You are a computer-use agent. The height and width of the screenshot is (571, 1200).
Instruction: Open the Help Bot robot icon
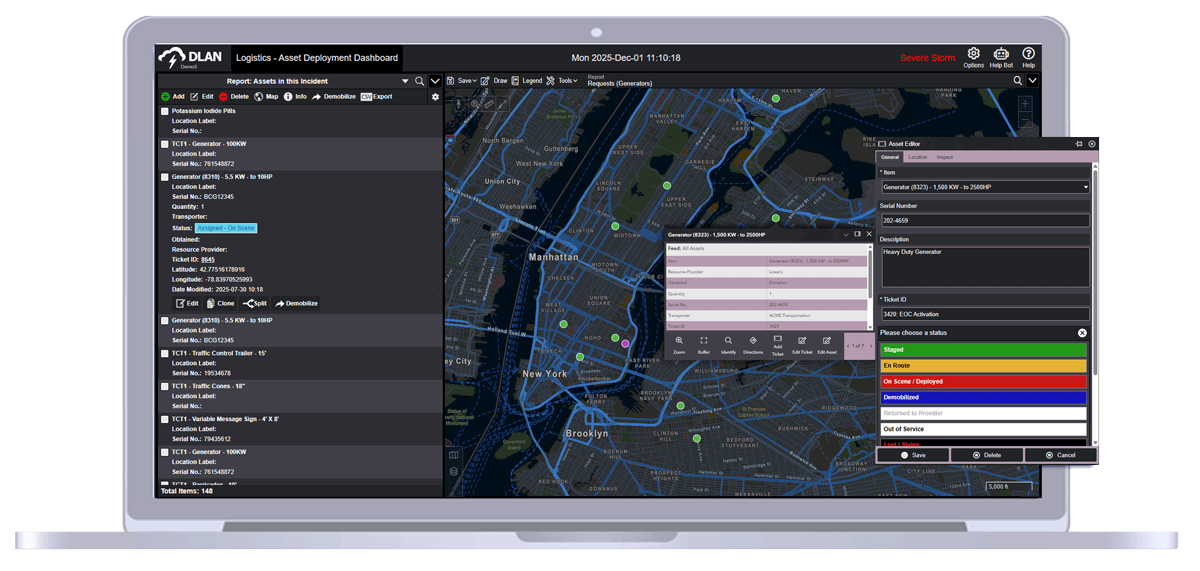click(999, 54)
